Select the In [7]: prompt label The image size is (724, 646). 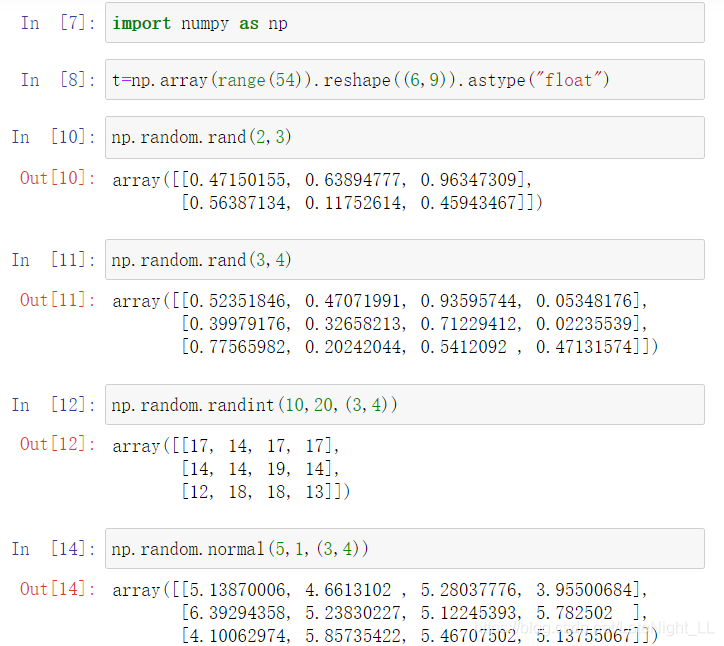click(58, 23)
